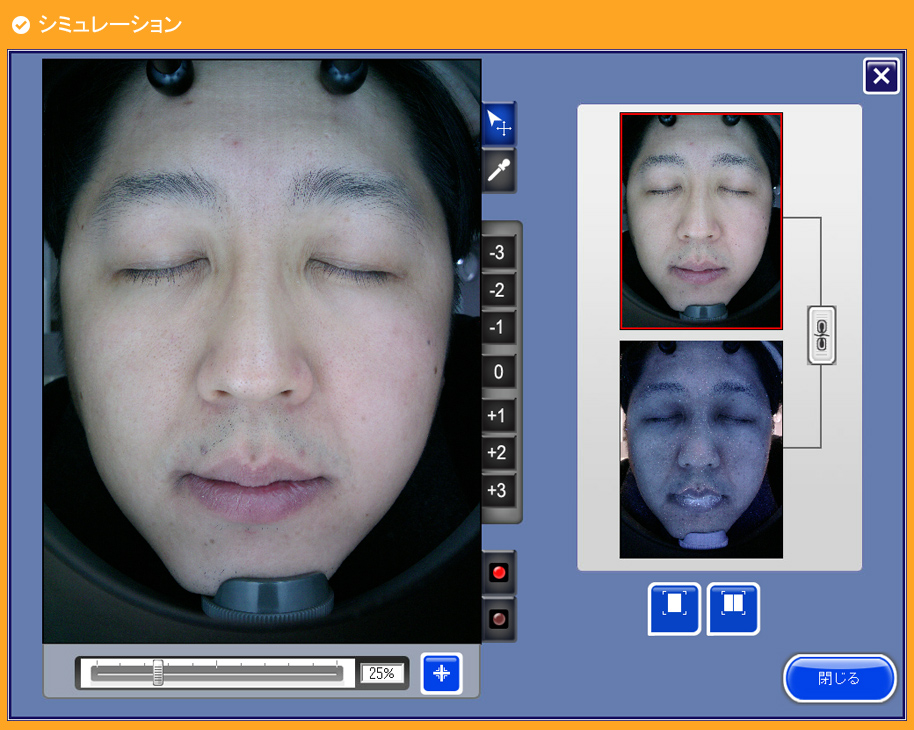Set simulation level to +3
The height and width of the screenshot is (730, 914).
pyautogui.click(x=497, y=490)
